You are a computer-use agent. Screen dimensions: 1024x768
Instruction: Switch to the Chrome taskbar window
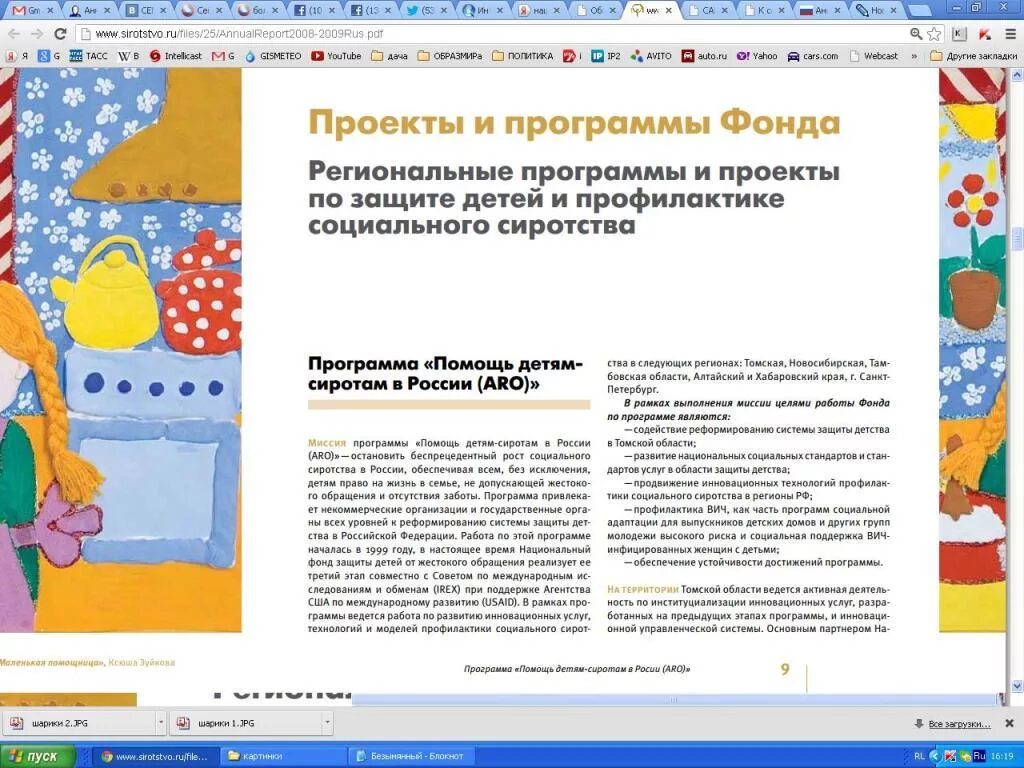pos(155,756)
